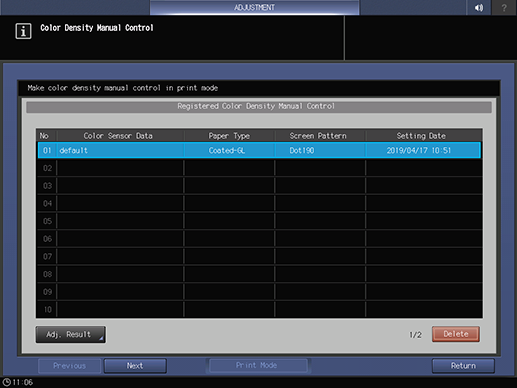This screenshot has height=388, width=517.
Task: Click the information icon beside the title
Action: pyautogui.click(x=23, y=31)
